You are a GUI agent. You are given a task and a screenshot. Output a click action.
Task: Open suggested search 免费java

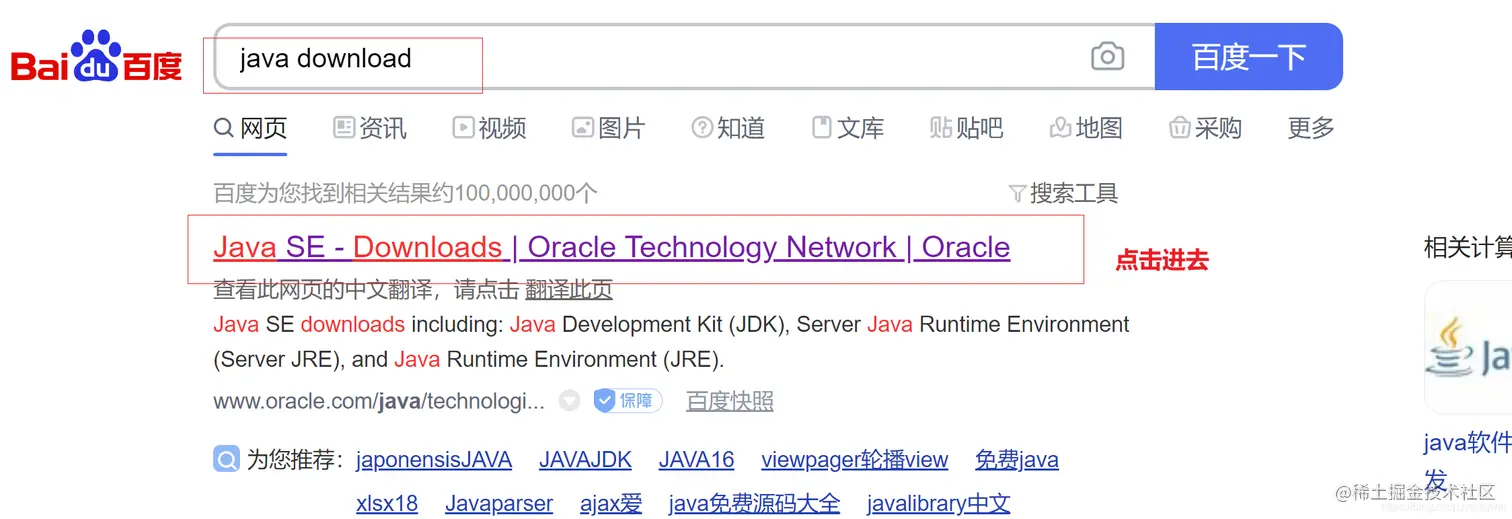tap(1017, 460)
